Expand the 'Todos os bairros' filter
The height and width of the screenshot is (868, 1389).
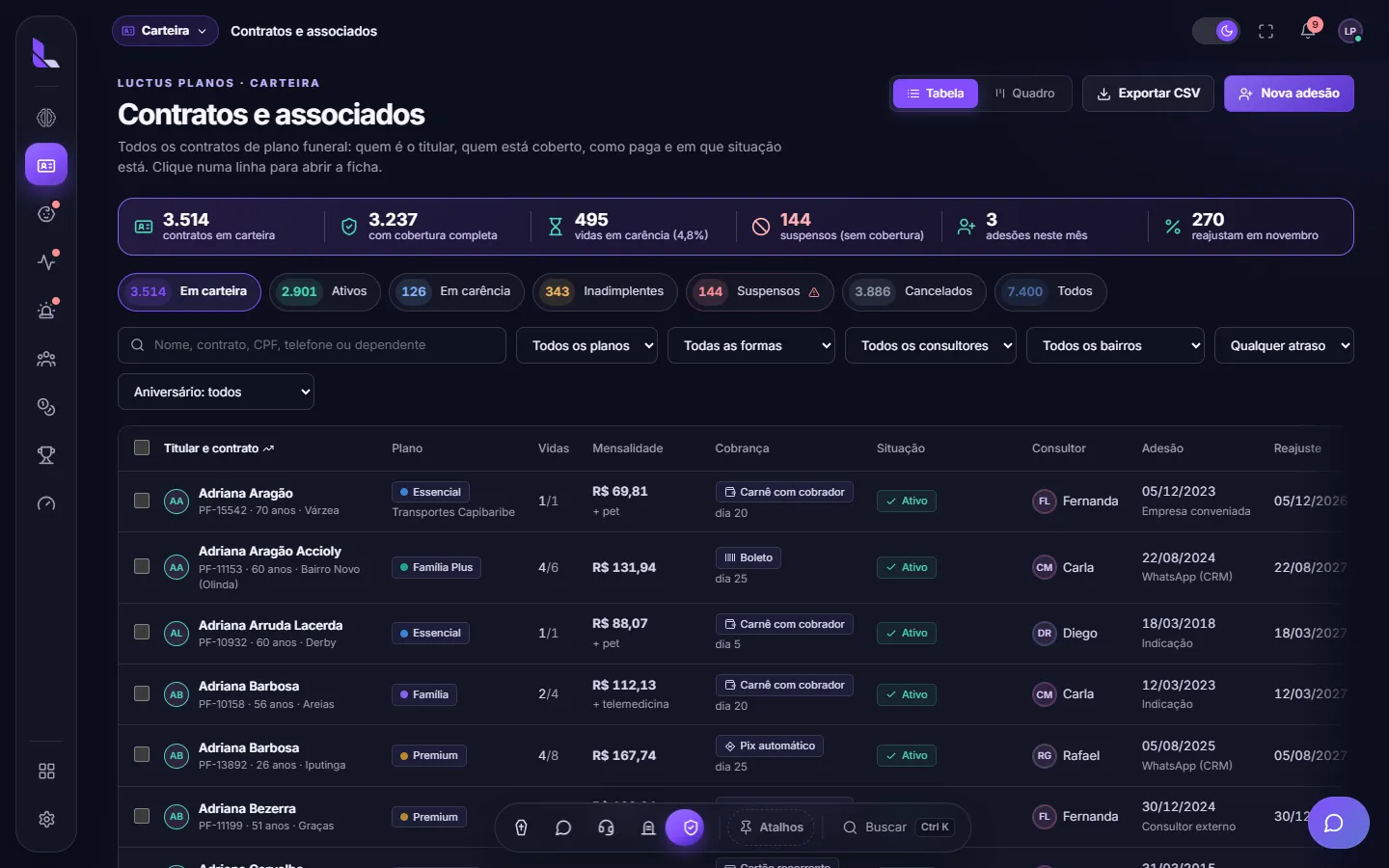1115,345
